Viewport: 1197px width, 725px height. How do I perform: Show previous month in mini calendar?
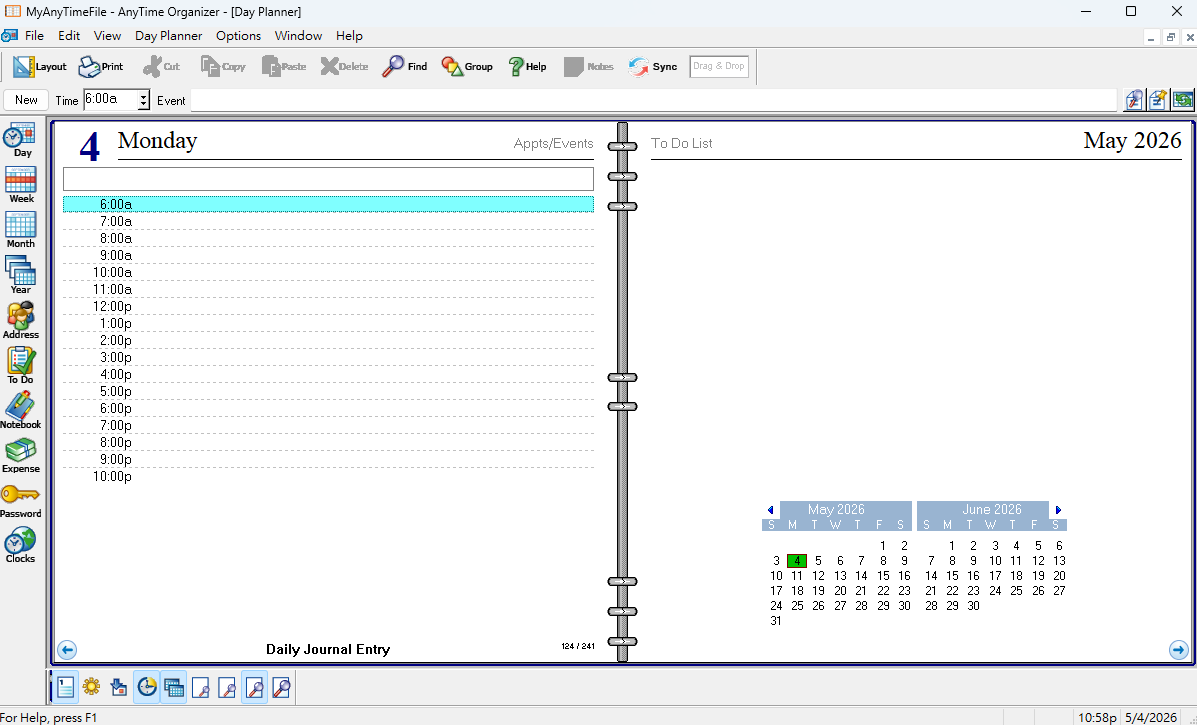click(770, 510)
